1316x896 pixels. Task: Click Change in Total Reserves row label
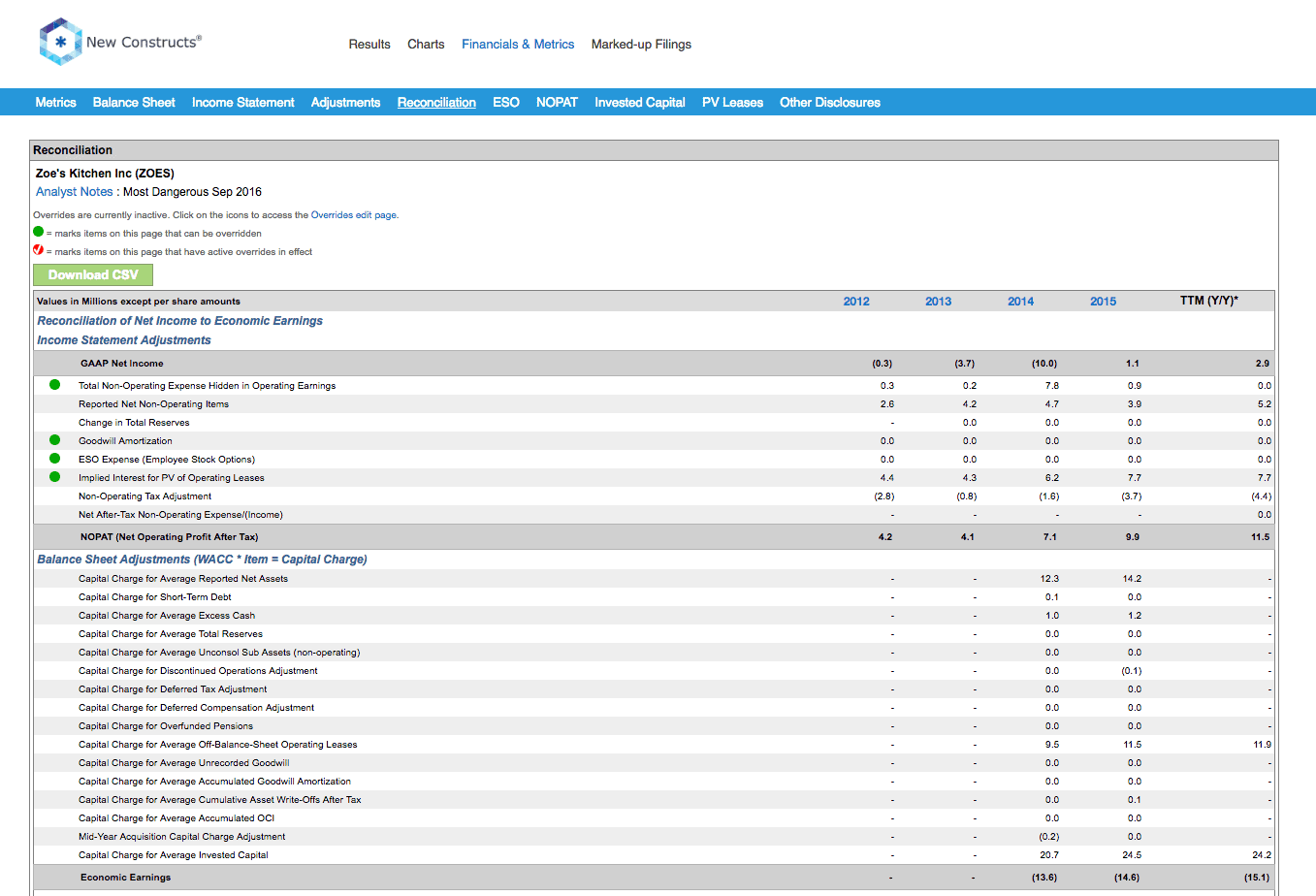[x=134, y=423]
